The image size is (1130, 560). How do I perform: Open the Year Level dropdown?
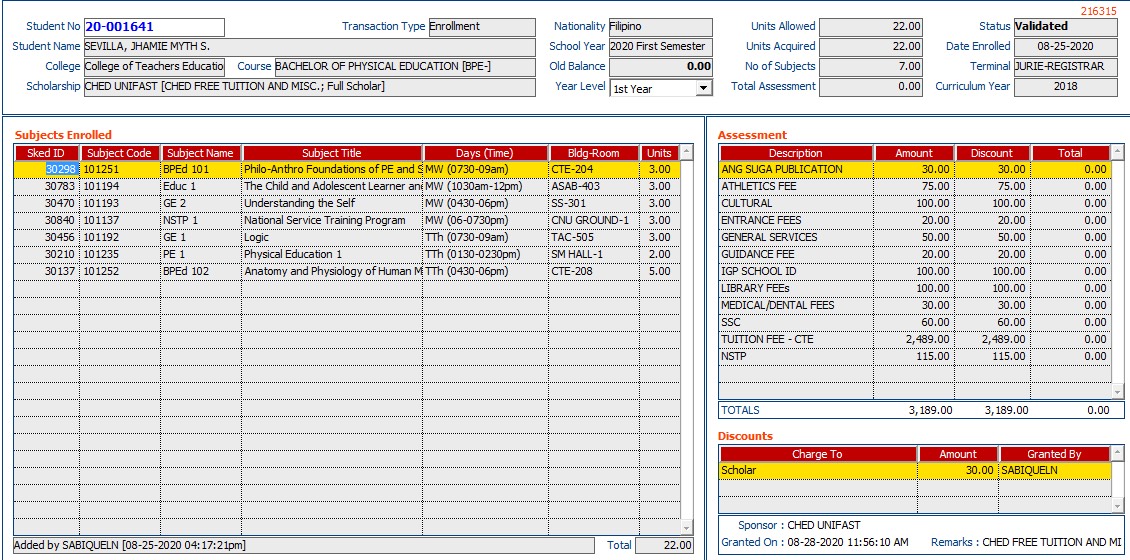coord(703,88)
